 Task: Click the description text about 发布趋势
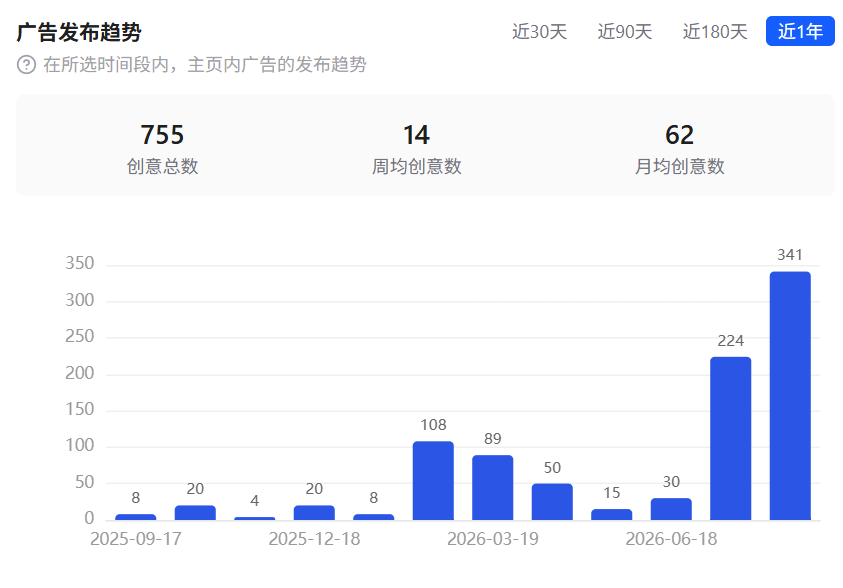205,64
